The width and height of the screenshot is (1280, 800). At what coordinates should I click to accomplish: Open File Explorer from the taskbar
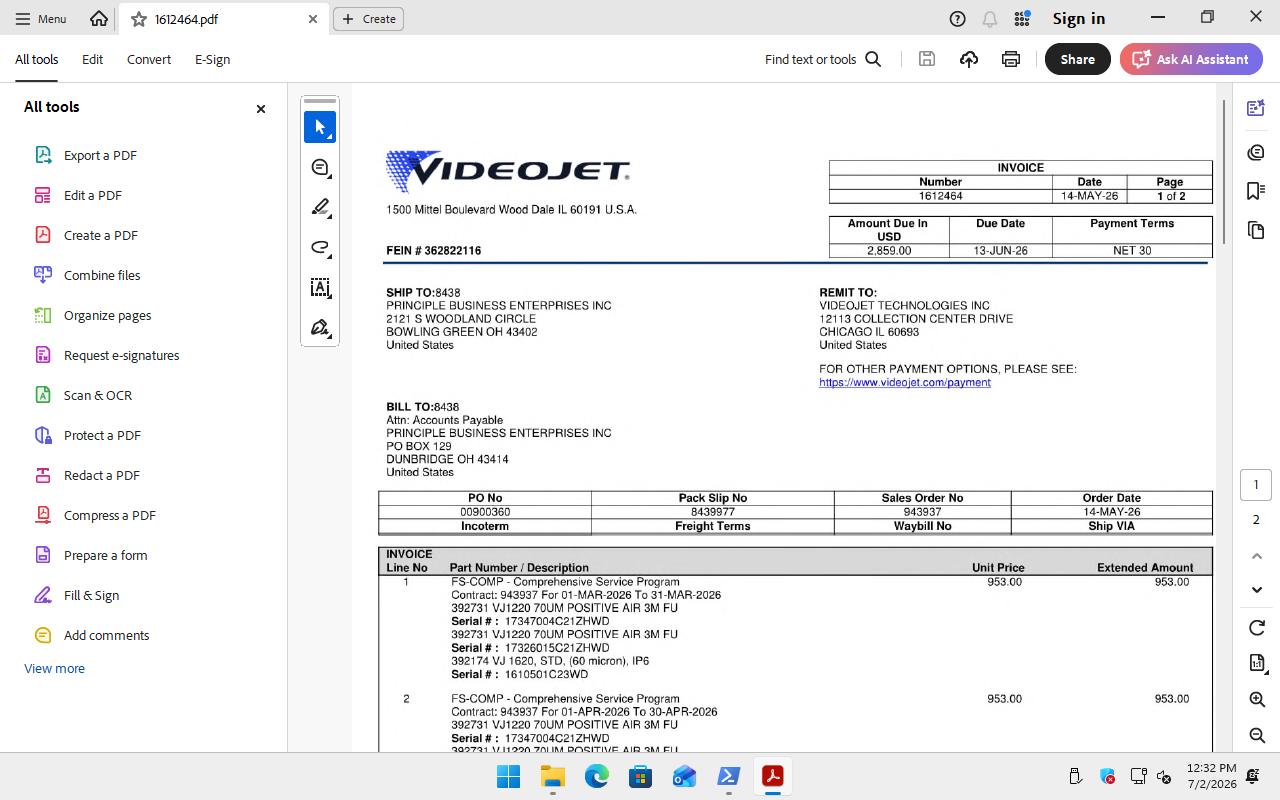pyautogui.click(x=553, y=776)
